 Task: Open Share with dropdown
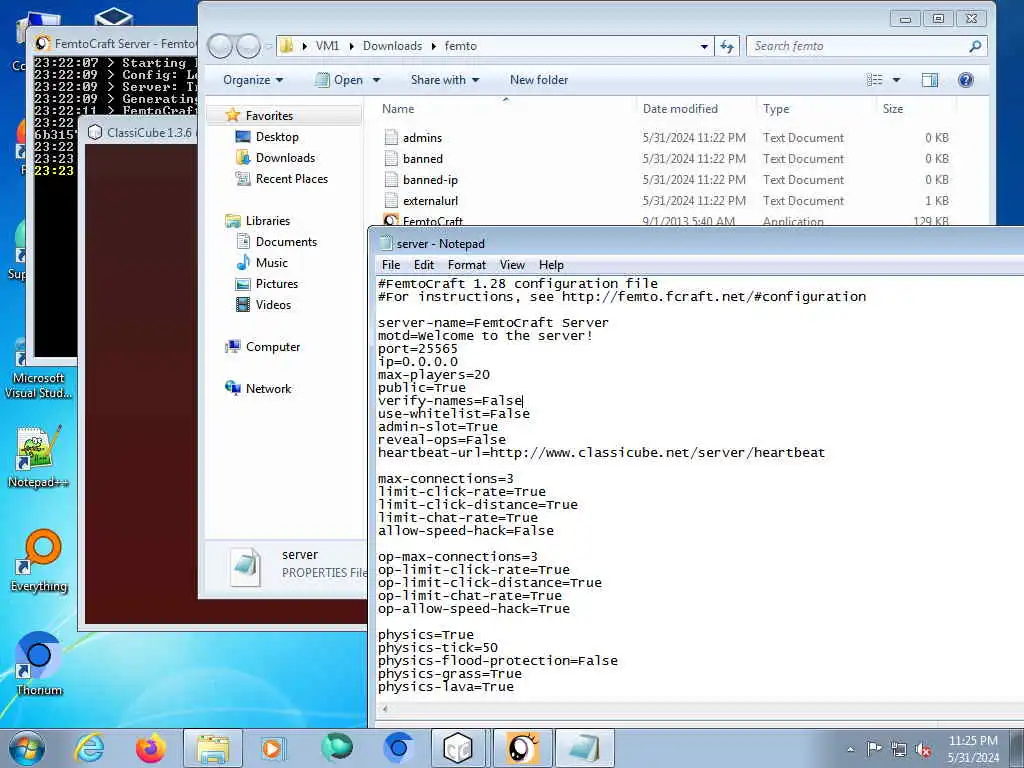[445, 80]
